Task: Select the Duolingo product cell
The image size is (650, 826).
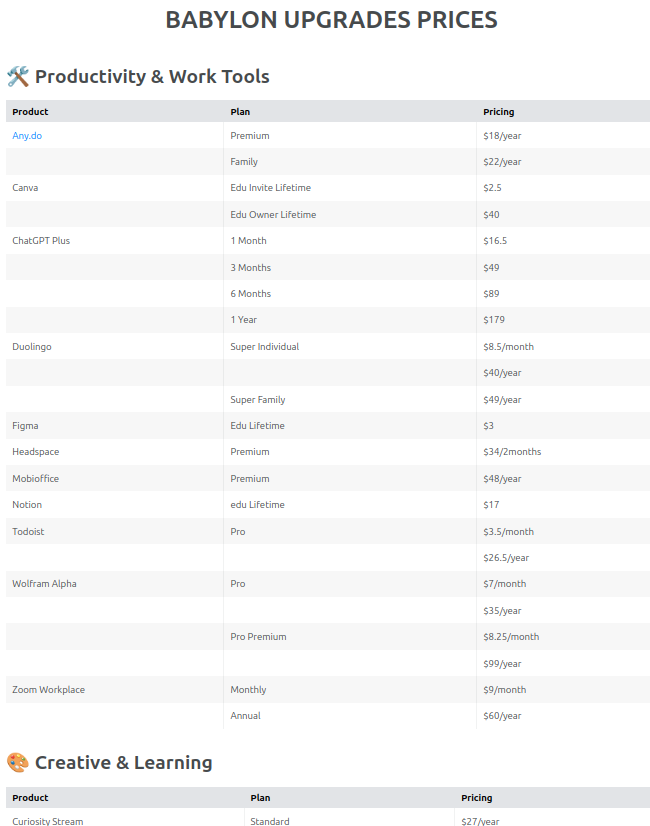Action: pos(32,347)
